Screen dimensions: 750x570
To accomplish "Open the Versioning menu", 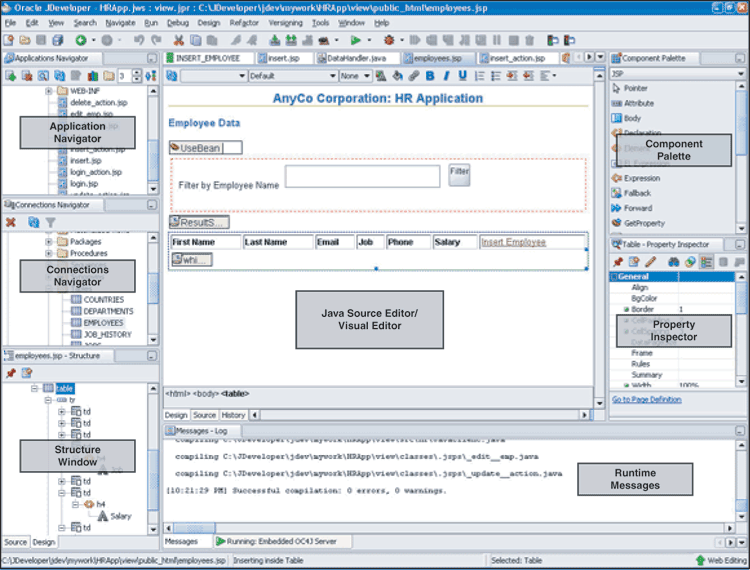I will tap(285, 22).
